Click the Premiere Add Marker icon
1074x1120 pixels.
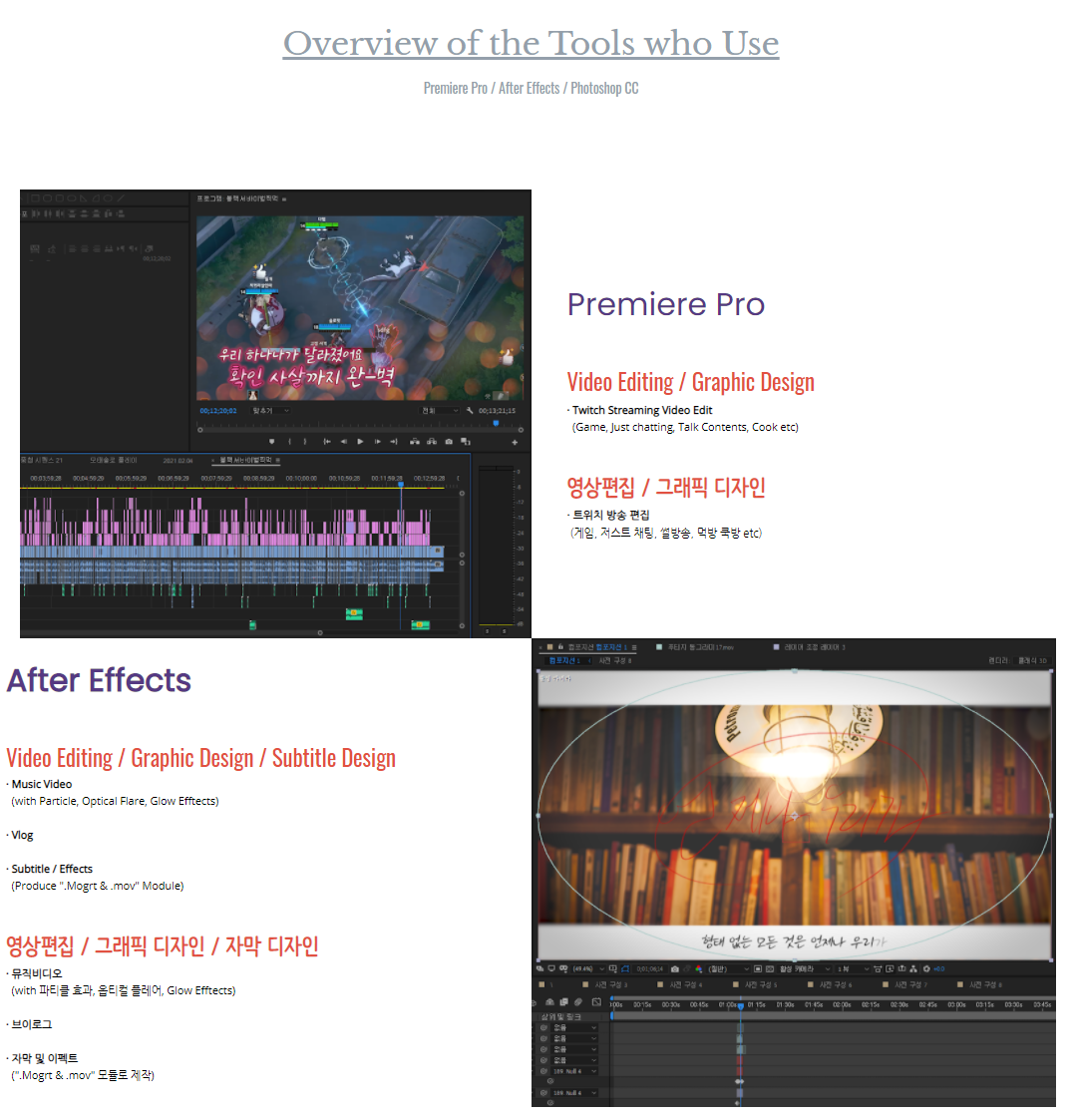click(271, 442)
